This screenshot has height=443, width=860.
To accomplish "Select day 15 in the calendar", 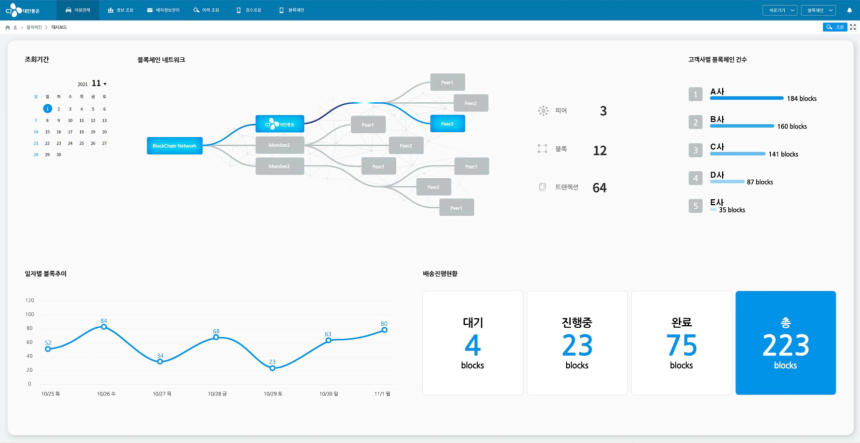I will (47, 131).
